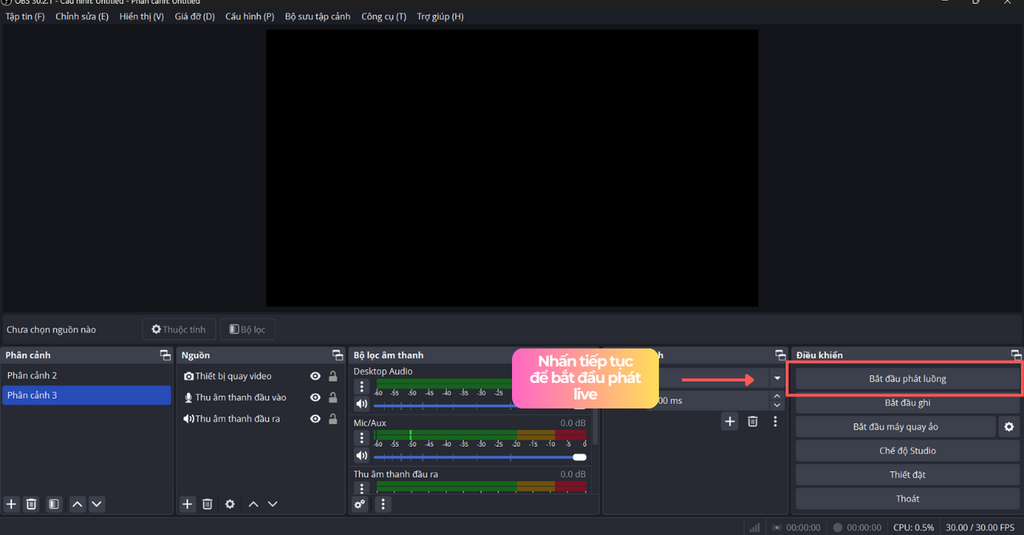Mute Mic/Aux speaker button

coord(362,455)
